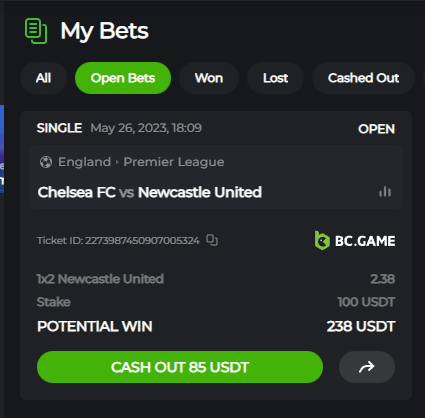This screenshot has height=418, width=425.
Task: Share bet using arrow button
Action: (x=367, y=367)
